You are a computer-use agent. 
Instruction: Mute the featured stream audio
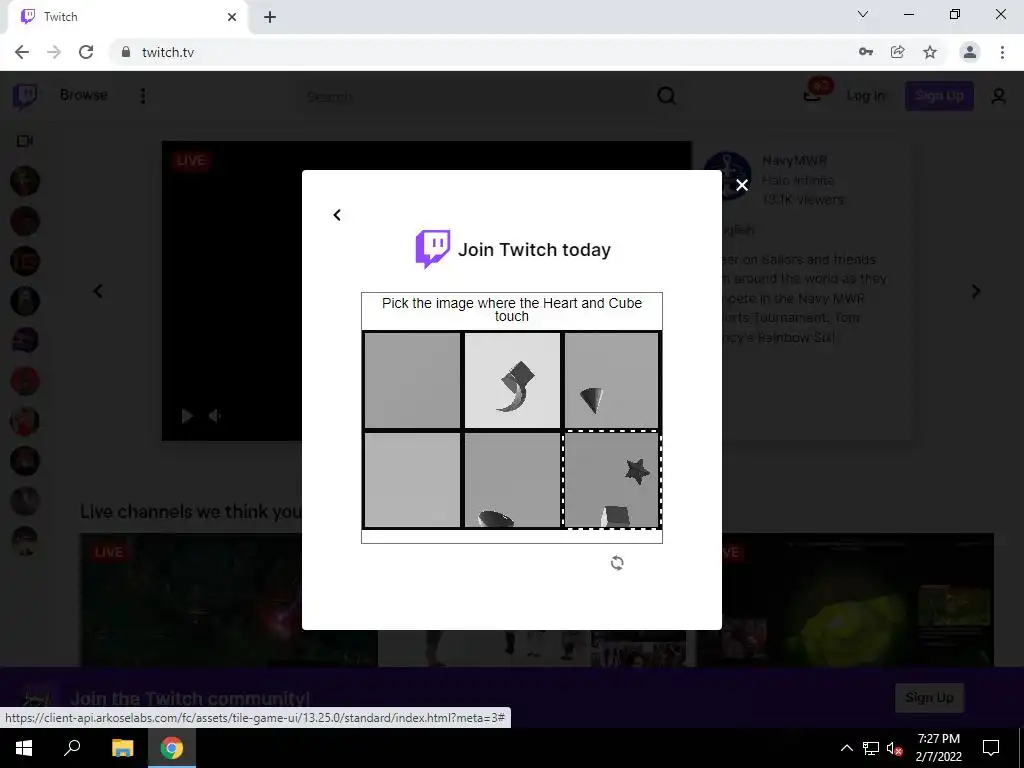point(216,416)
